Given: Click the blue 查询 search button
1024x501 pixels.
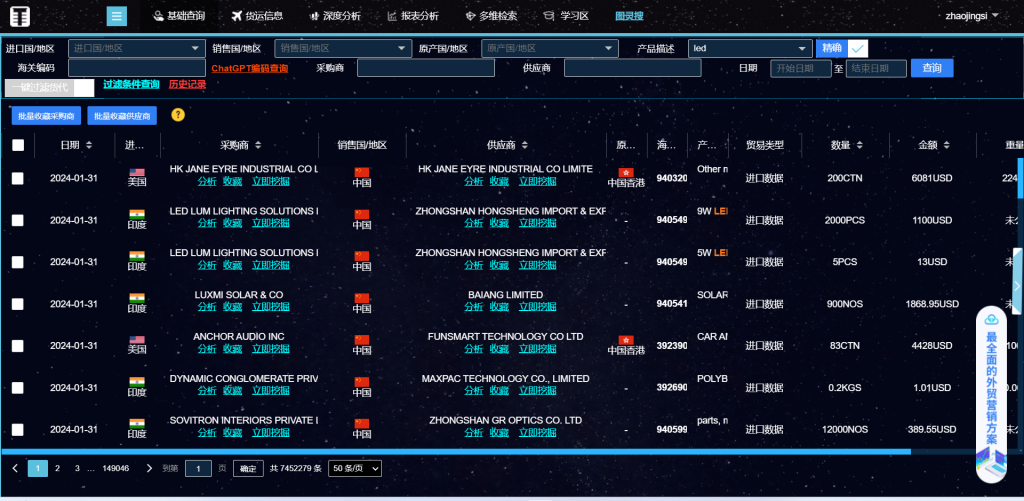Looking at the screenshot, I should pos(932,68).
